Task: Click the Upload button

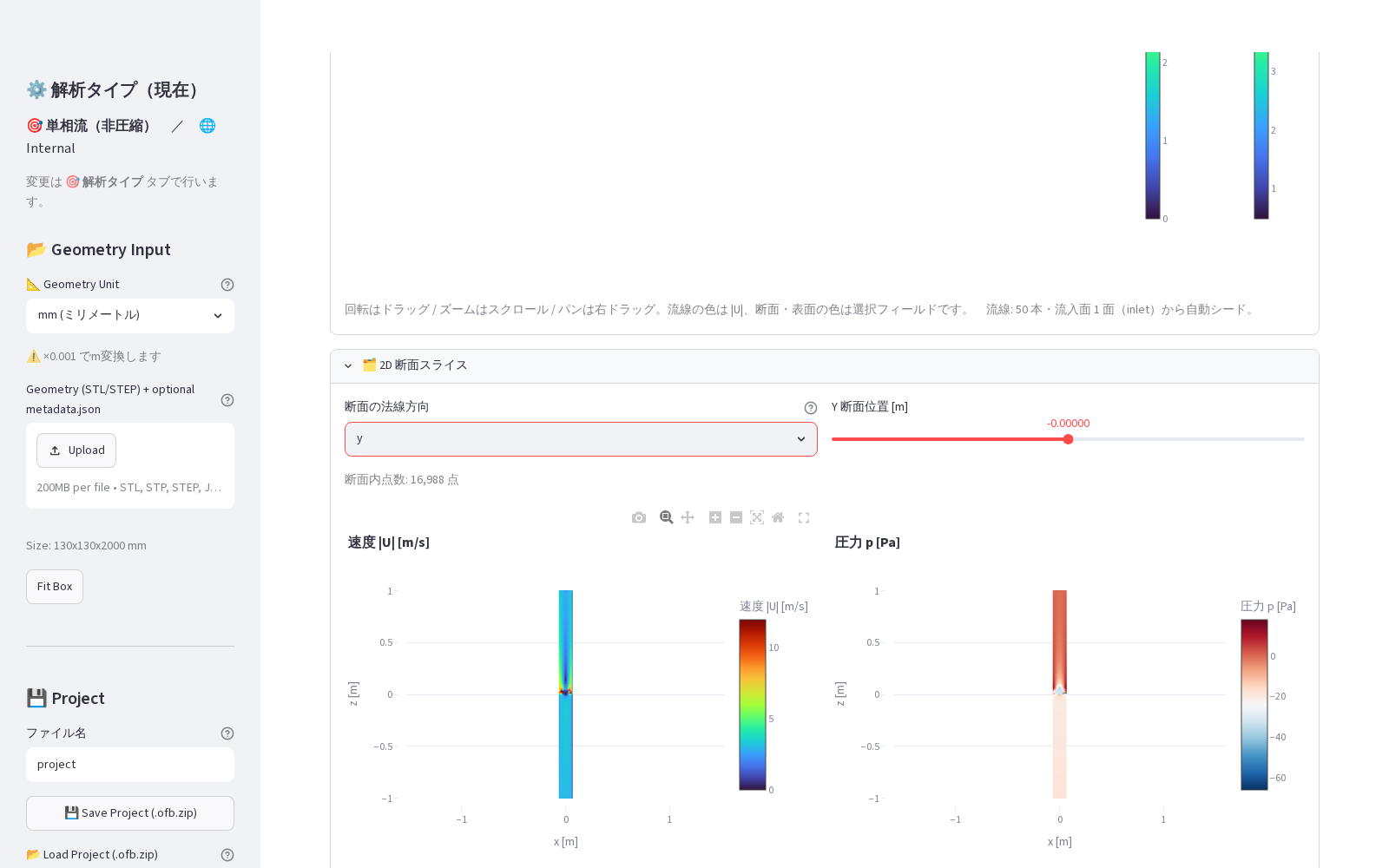Action: [x=76, y=450]
